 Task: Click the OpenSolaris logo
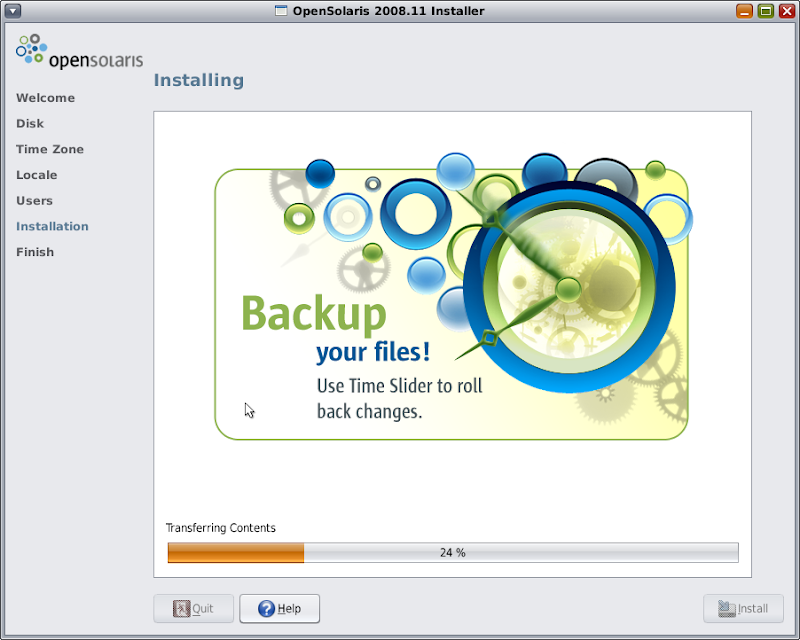click(79, 52)
